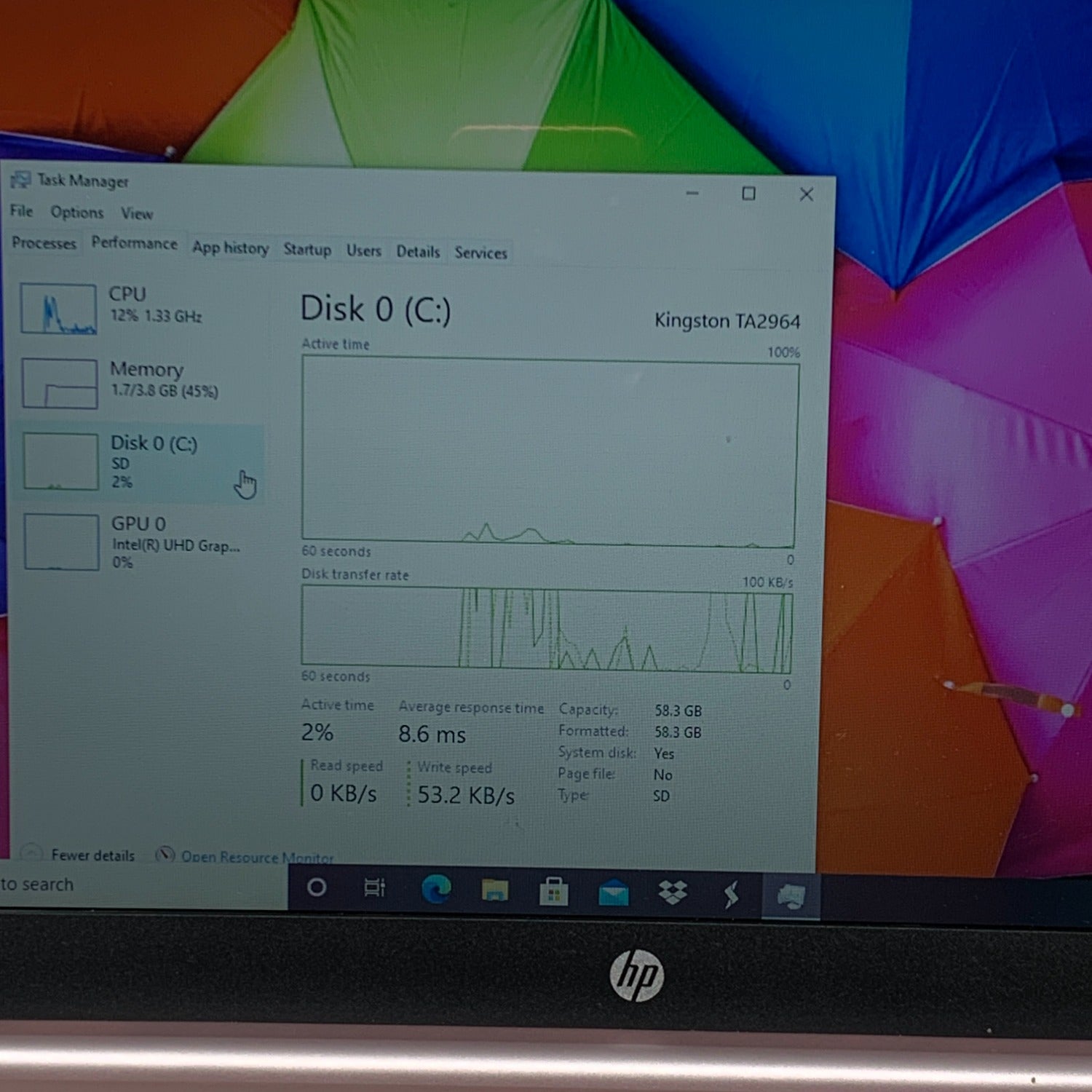Click the Task Manager taskbar icon
Viewport: 1092px width, 1092px height.
791,896
